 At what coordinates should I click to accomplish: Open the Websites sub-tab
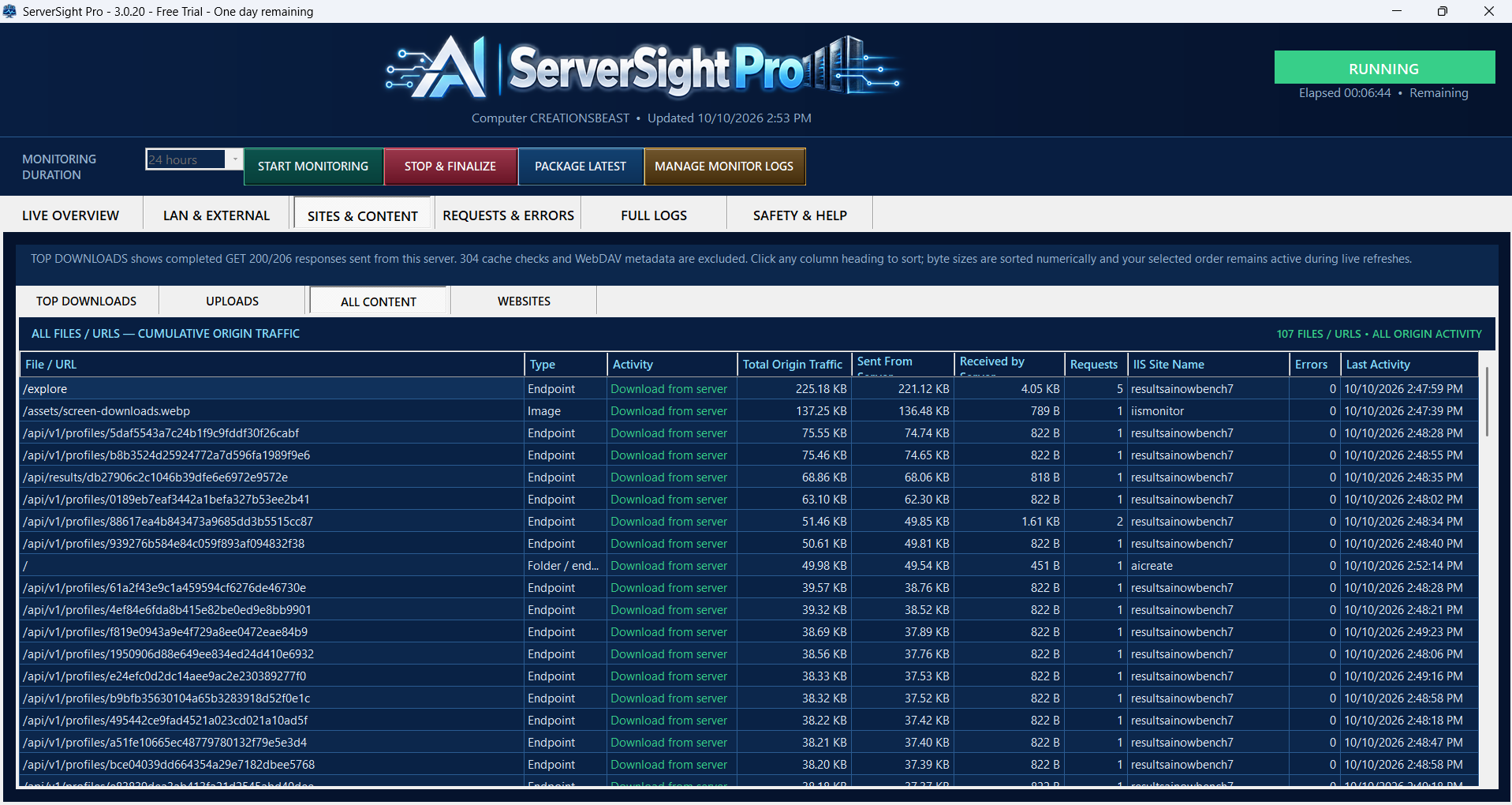coord(525,301)
